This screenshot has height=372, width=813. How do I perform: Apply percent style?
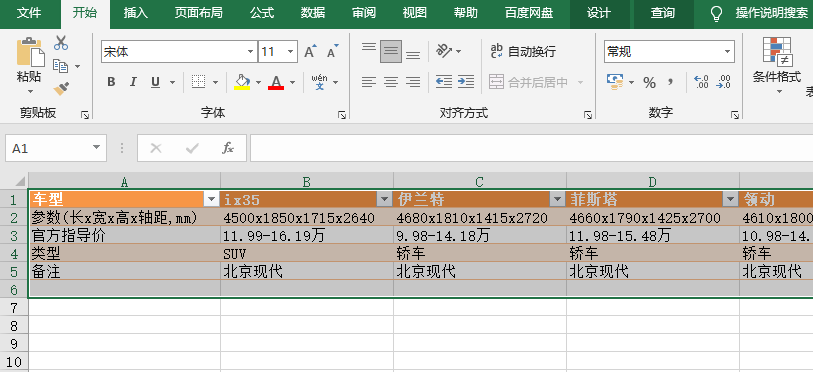[650, 82]
